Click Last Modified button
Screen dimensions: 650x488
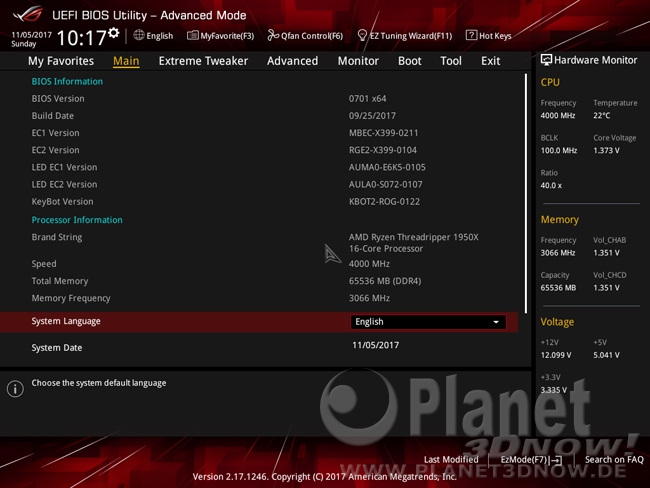pyautogui.click(x=451, y=459)
